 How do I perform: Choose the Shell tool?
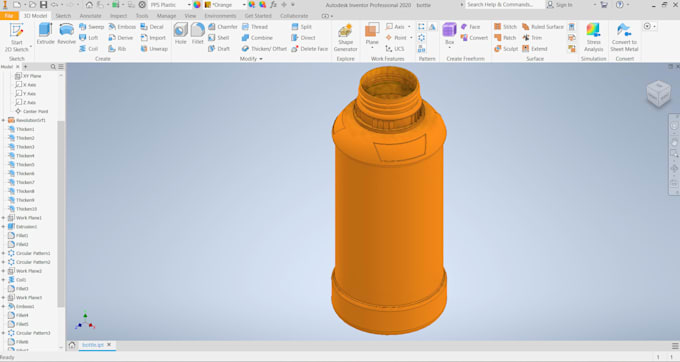[219, 38]
